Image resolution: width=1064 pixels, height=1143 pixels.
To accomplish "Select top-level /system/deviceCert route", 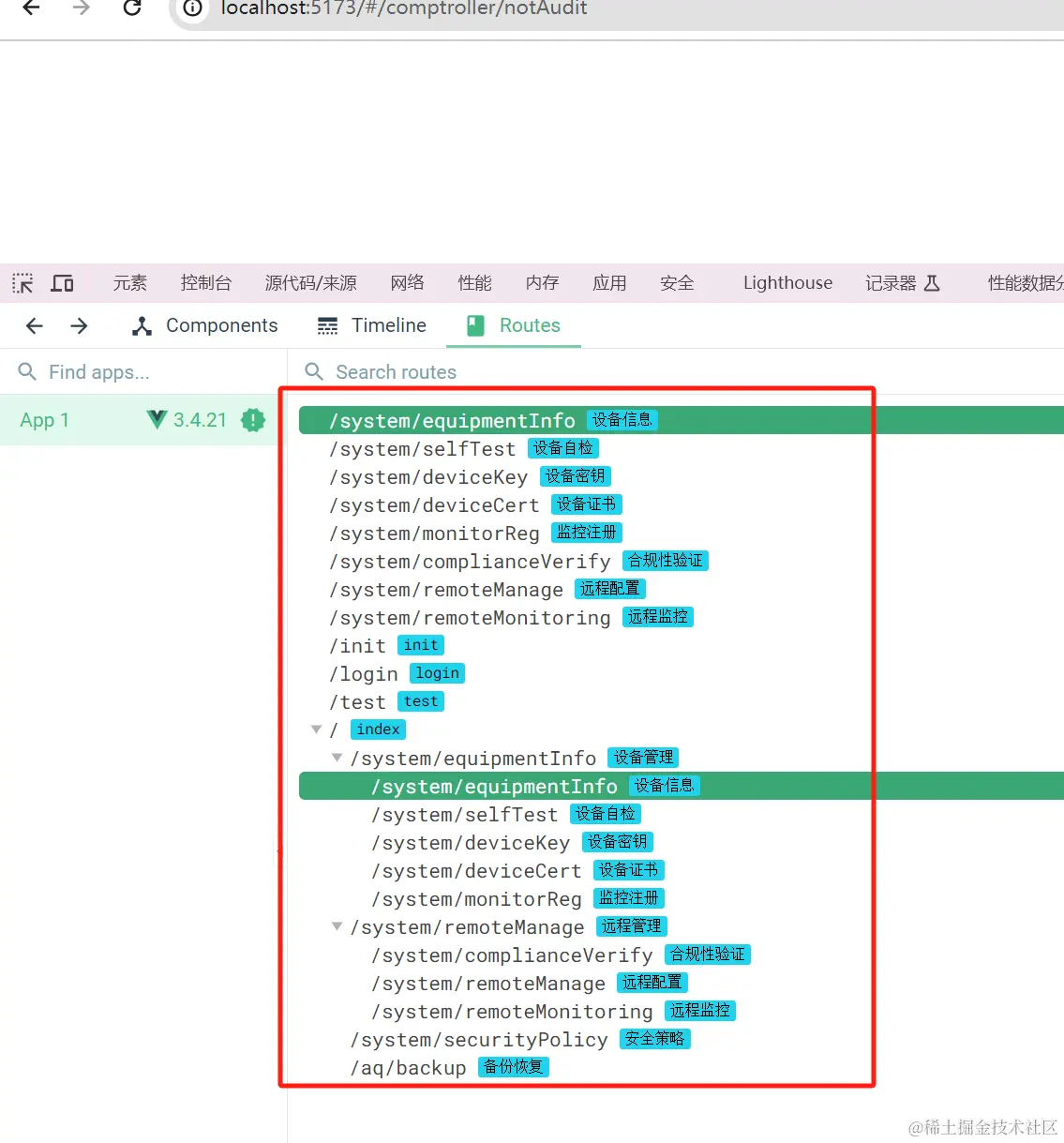I will (x=682, y=504).
